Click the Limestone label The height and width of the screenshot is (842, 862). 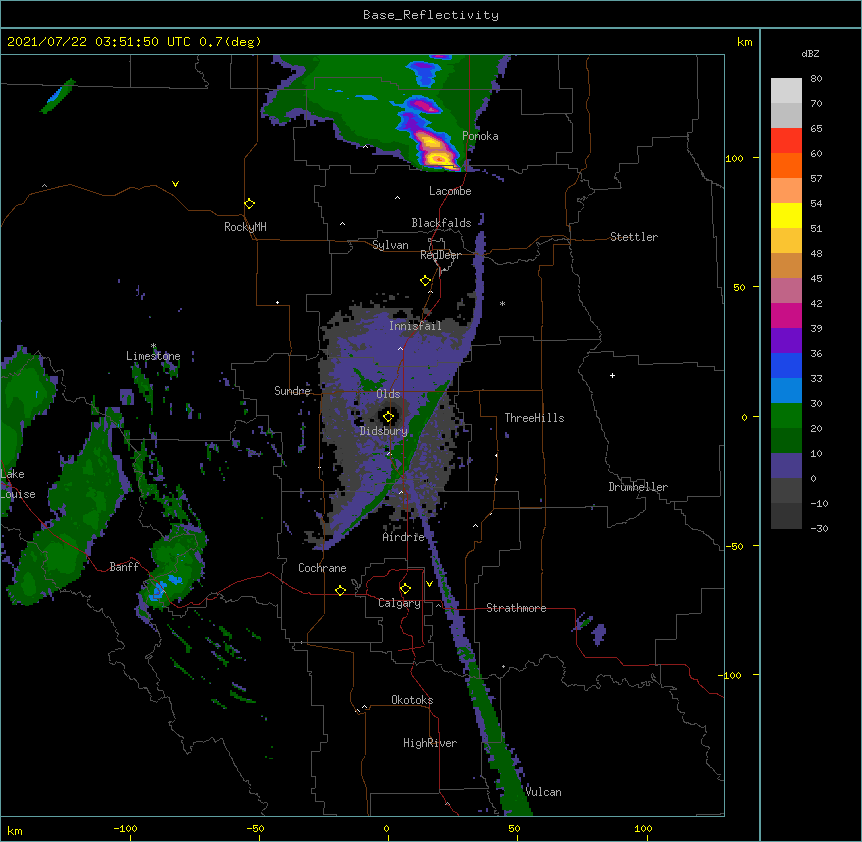point(153,356)
